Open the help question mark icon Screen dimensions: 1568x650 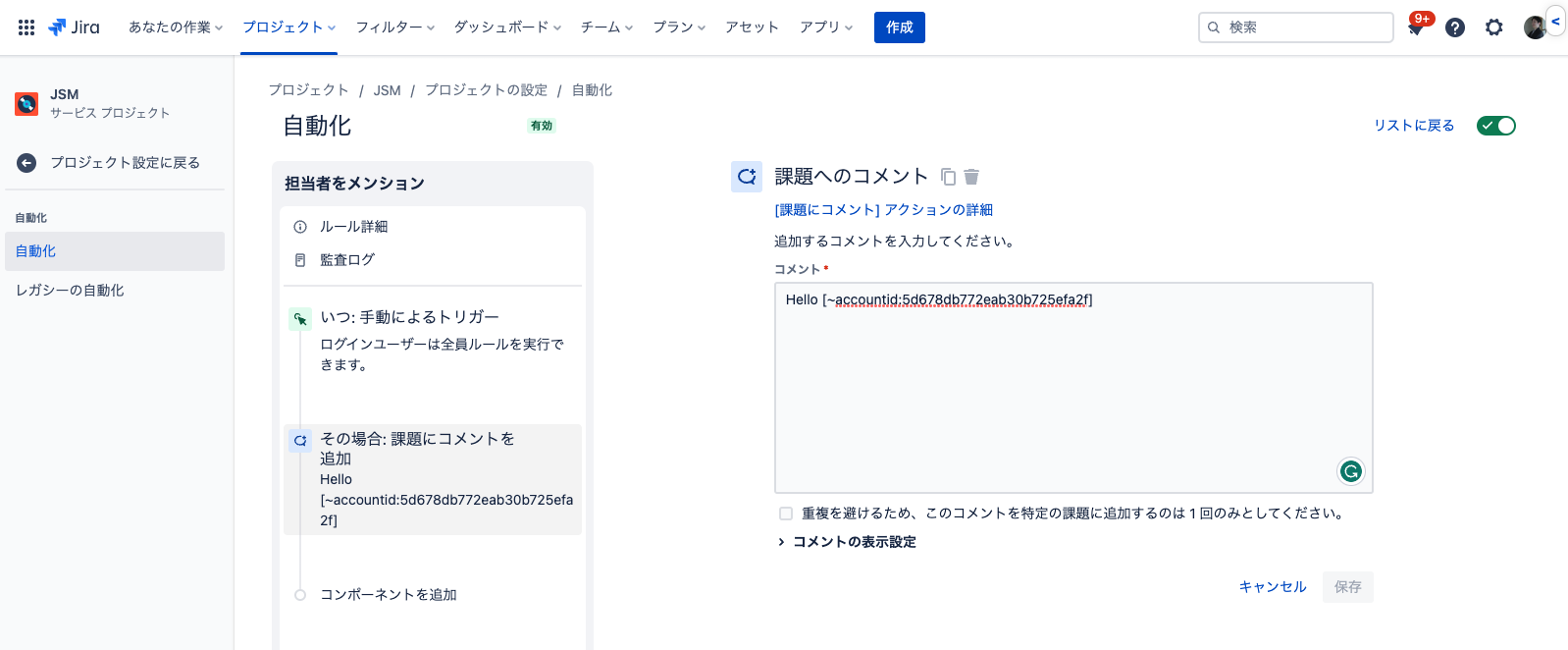pyautogui.click(x=1455, y=27)
